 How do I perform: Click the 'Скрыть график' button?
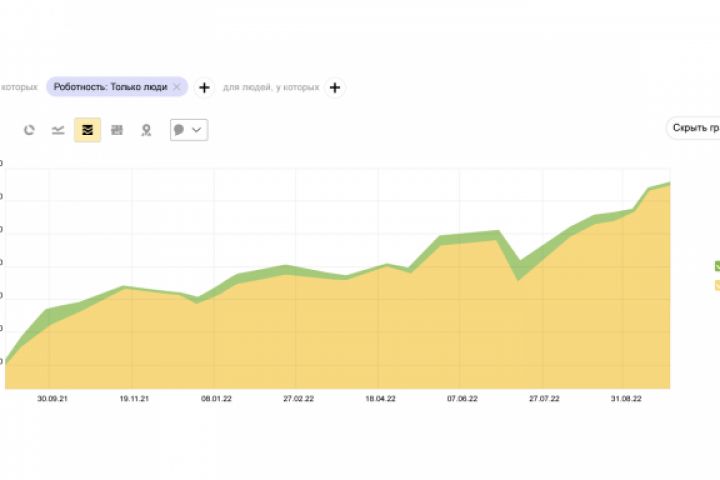tap(694, 128)
